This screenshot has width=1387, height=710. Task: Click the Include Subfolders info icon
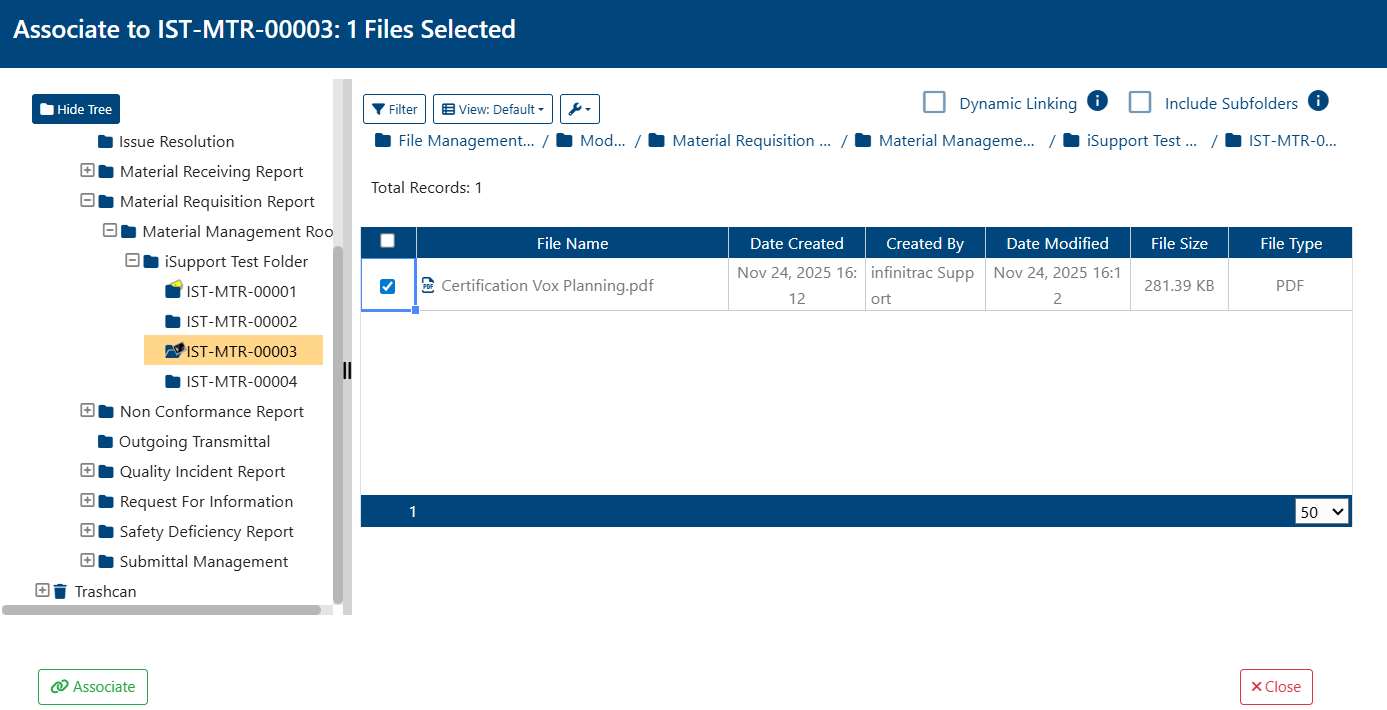1318,101
